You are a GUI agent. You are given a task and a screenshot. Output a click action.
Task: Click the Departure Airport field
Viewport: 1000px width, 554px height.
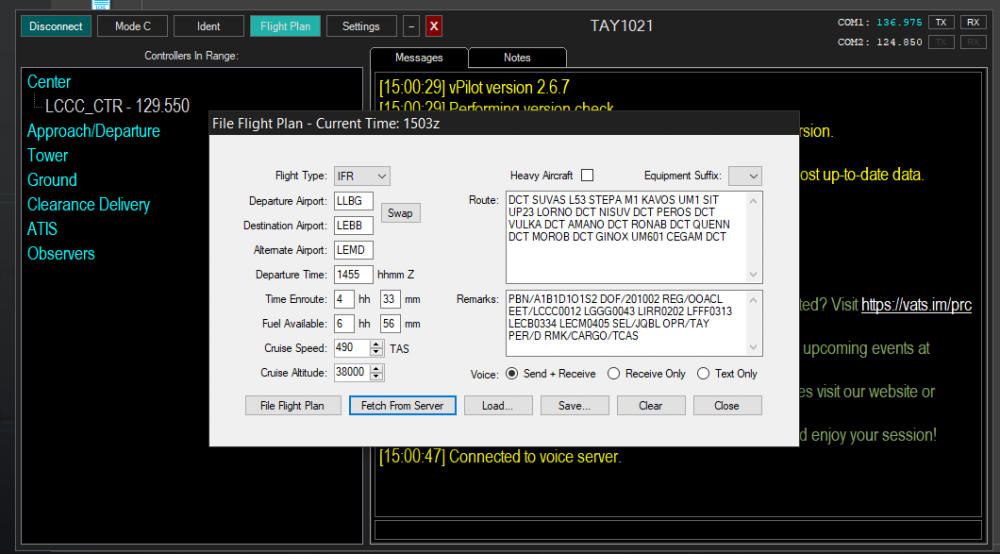point(354,201)
